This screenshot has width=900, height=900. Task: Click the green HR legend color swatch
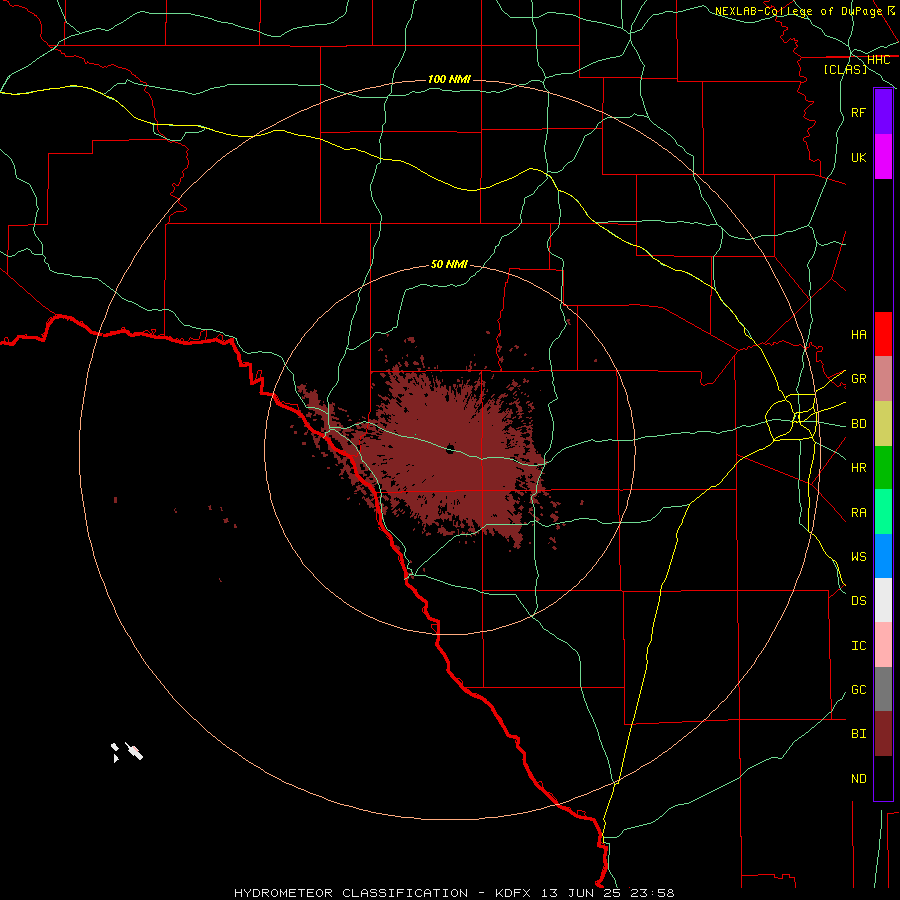coord(883,468)
